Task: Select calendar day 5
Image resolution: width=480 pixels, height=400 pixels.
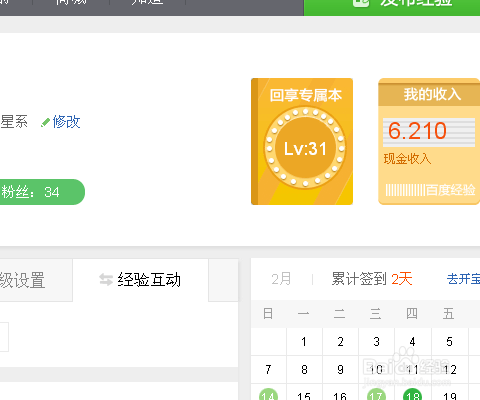Action: 449,342
